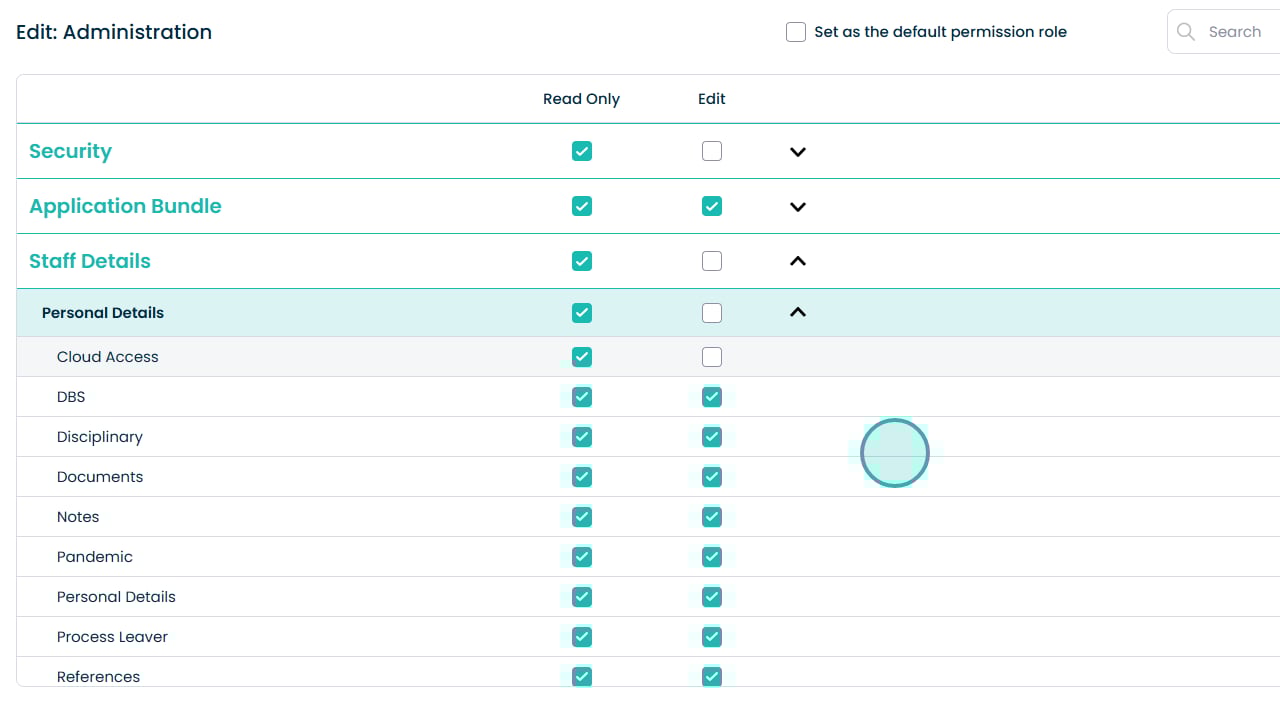
Task: Uncheck Edit for Application Bundle
Action: click(x=711, y=206)
